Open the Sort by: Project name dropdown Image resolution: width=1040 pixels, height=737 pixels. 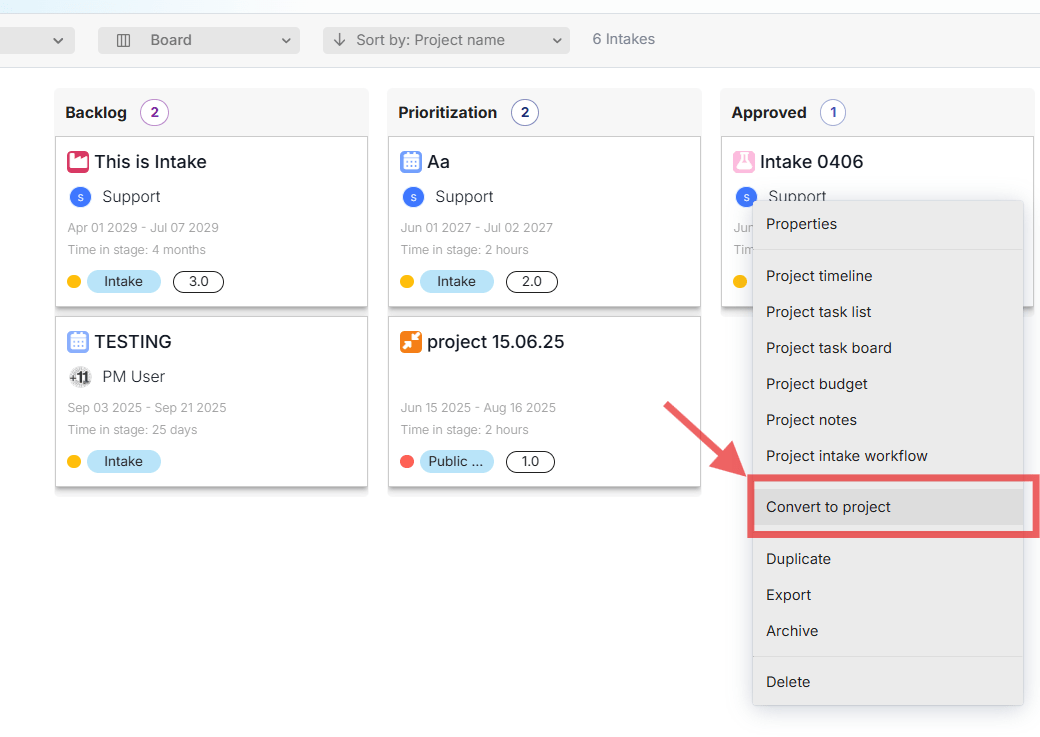point(446,40)
